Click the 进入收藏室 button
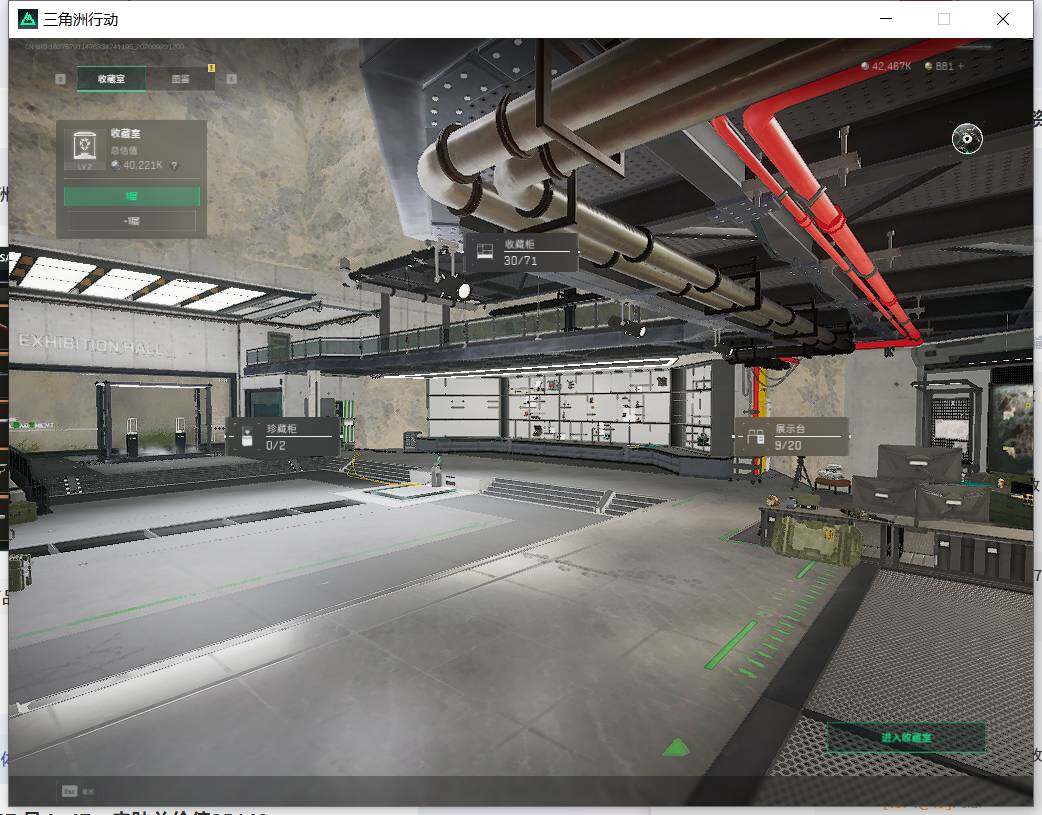The width and height of the screenshot is (1042, 815). pyautogui.click(x=906, y=737)
